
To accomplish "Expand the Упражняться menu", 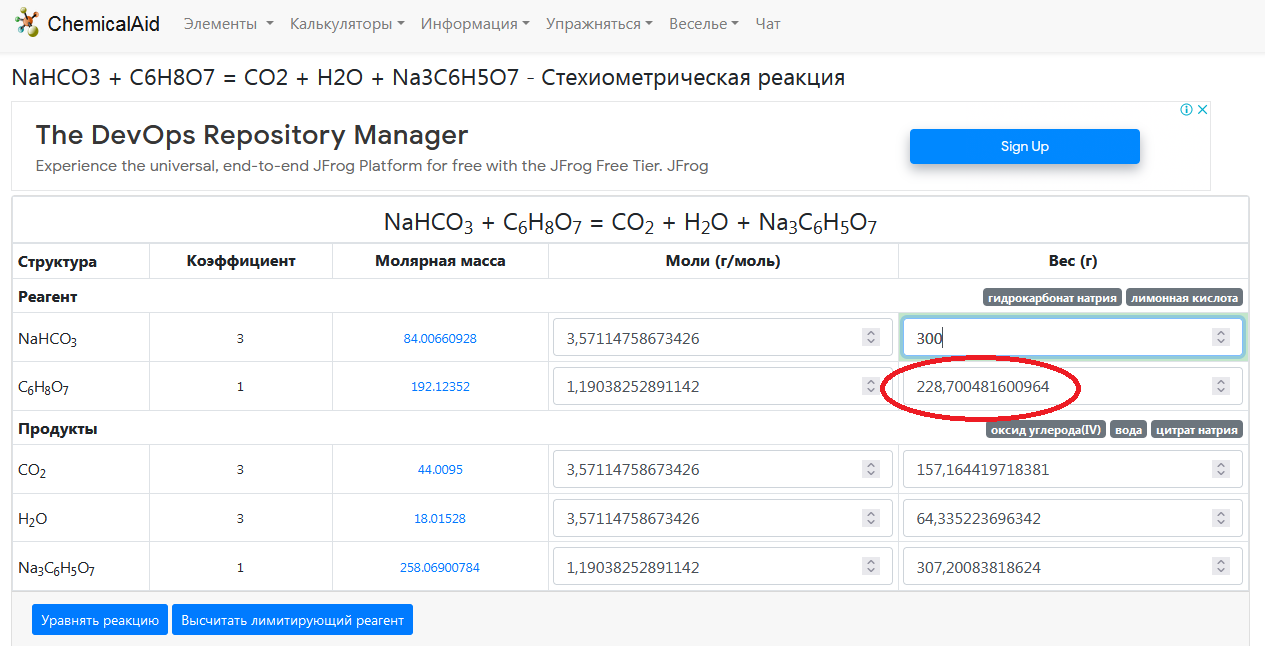I will click(599, 24).
